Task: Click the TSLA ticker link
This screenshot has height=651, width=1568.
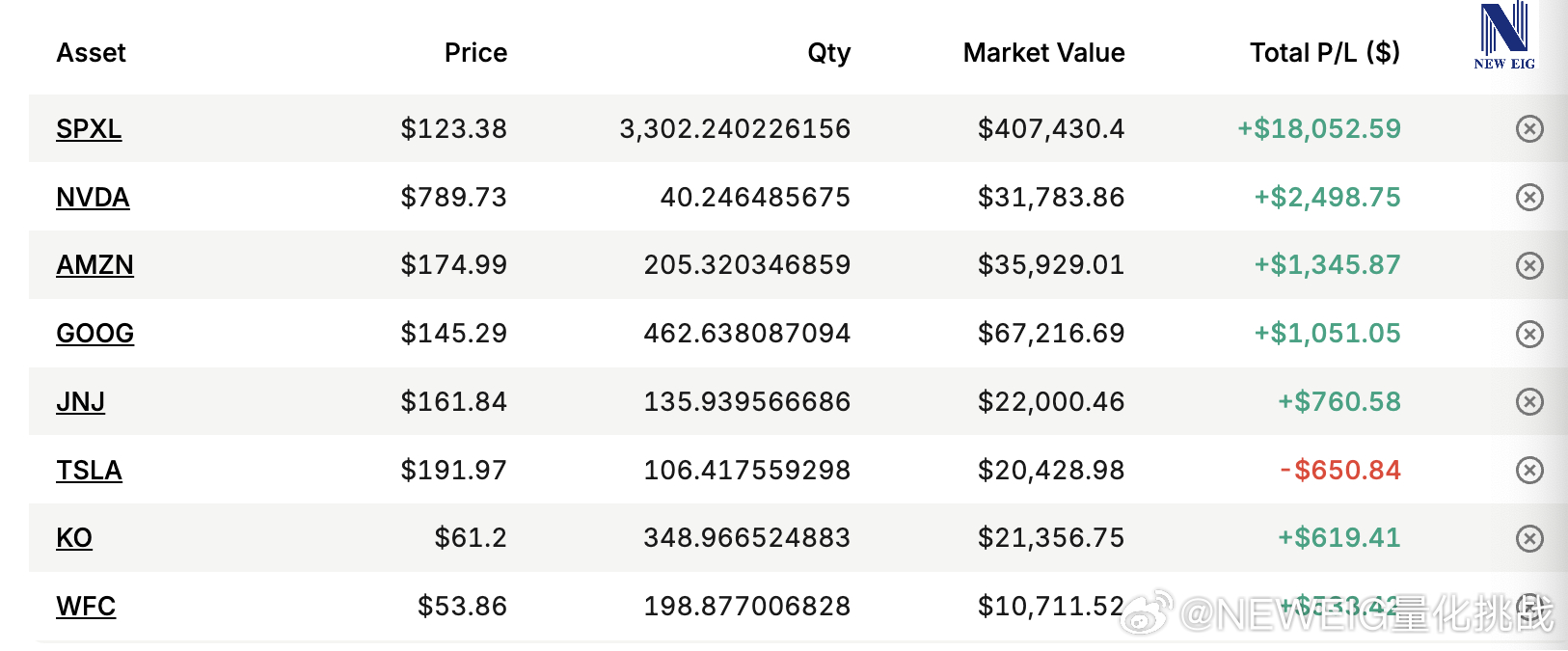Action: click(x=89, y=470)
